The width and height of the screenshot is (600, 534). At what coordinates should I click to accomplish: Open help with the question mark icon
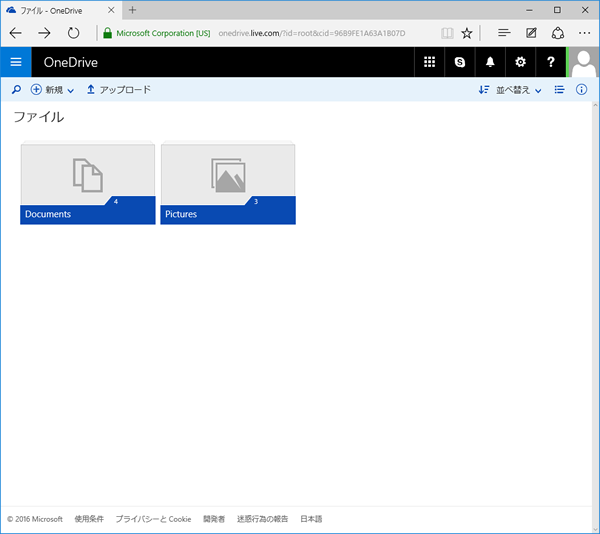(x=551, y=62)
